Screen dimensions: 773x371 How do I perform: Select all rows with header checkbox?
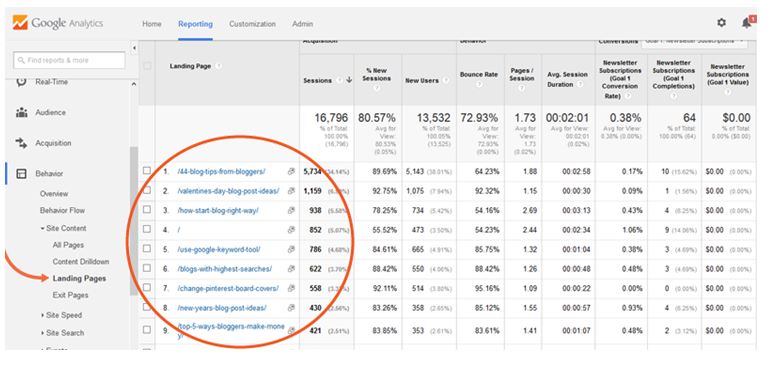147,66
